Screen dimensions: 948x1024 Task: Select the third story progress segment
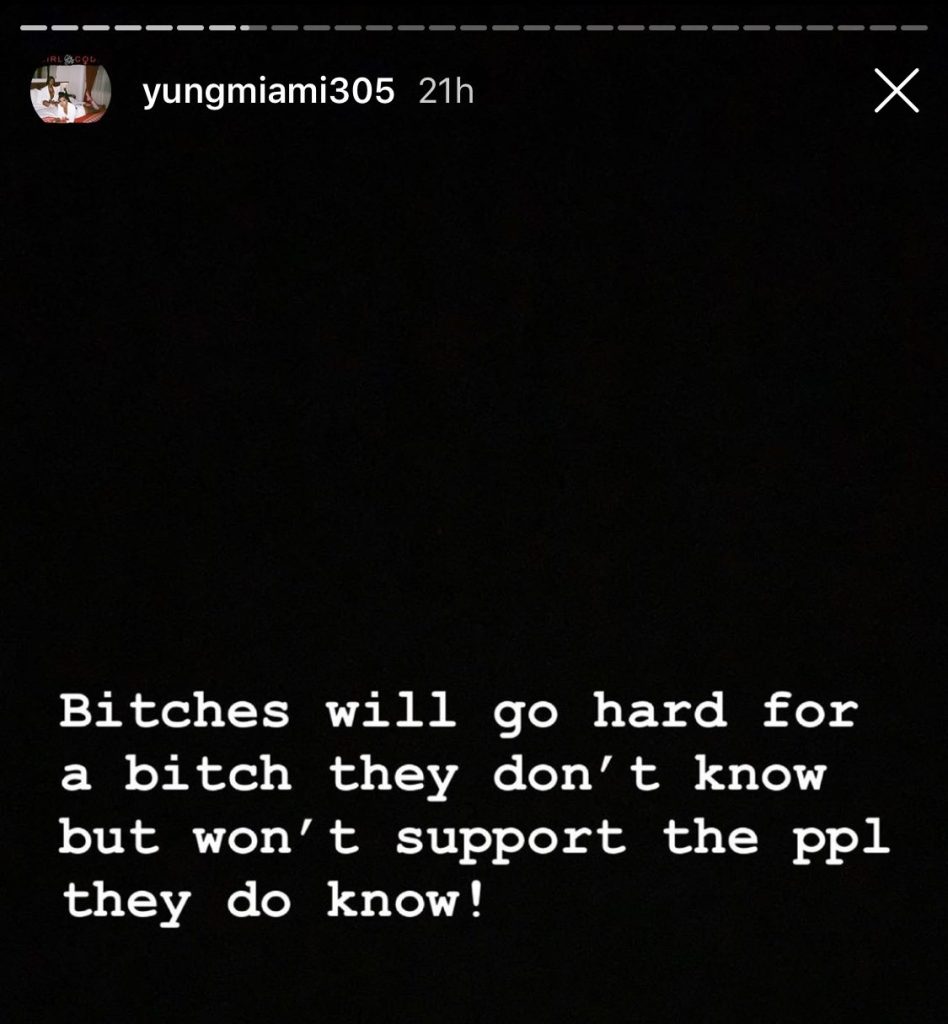(x=96, y=28)
